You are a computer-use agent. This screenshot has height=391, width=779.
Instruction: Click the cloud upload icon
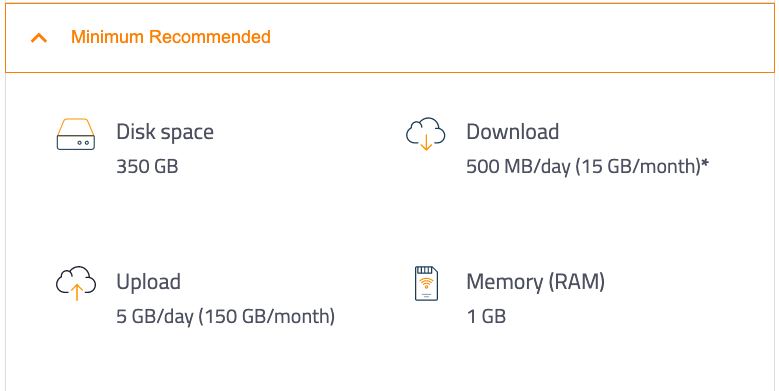(76, 283)
